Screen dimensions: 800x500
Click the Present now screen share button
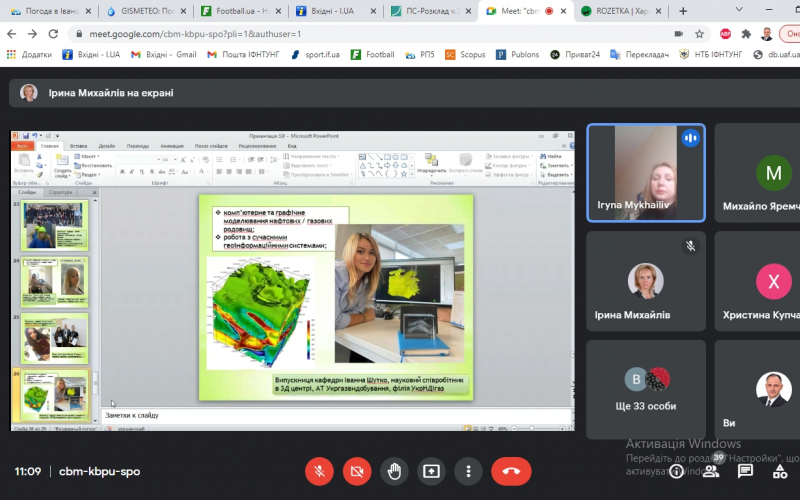[x=431, y=471]
